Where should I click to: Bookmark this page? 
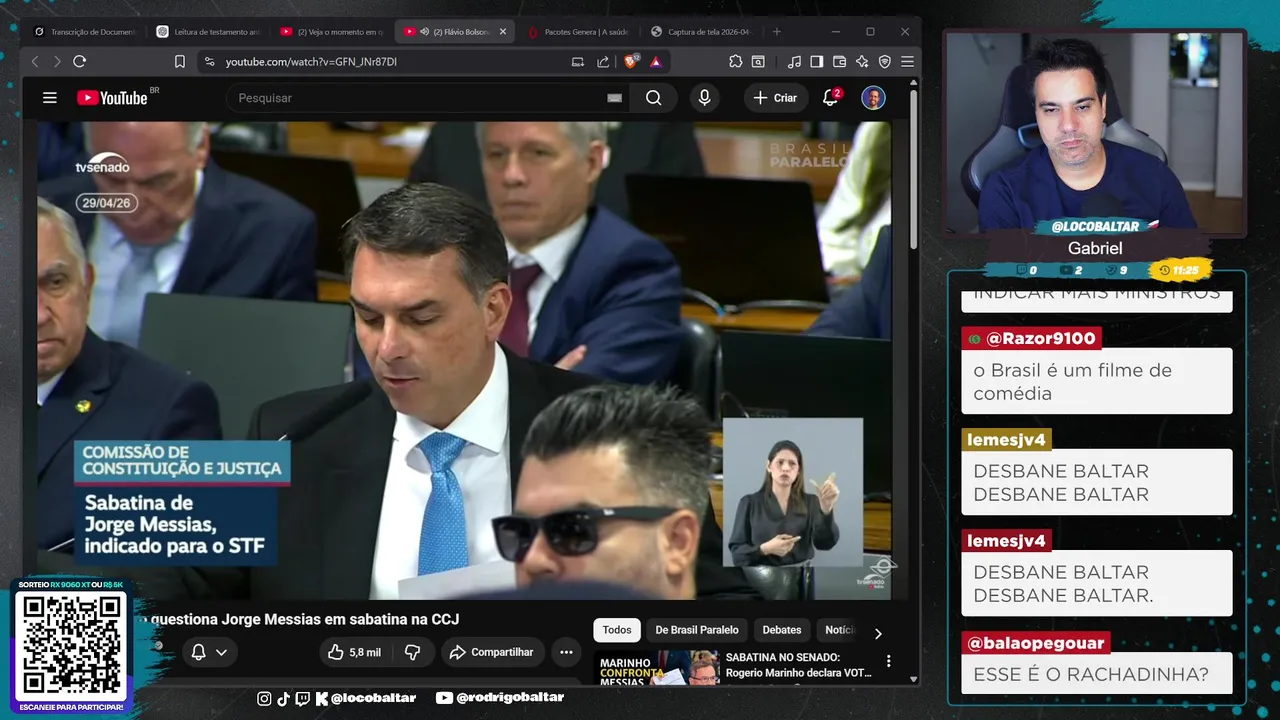[180, 62]
